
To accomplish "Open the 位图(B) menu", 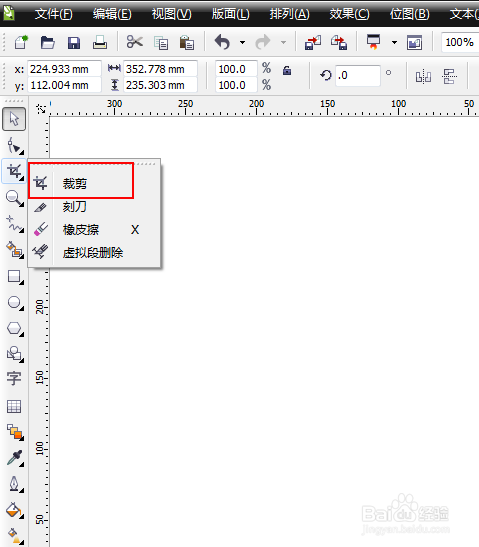I will (410, 14).
